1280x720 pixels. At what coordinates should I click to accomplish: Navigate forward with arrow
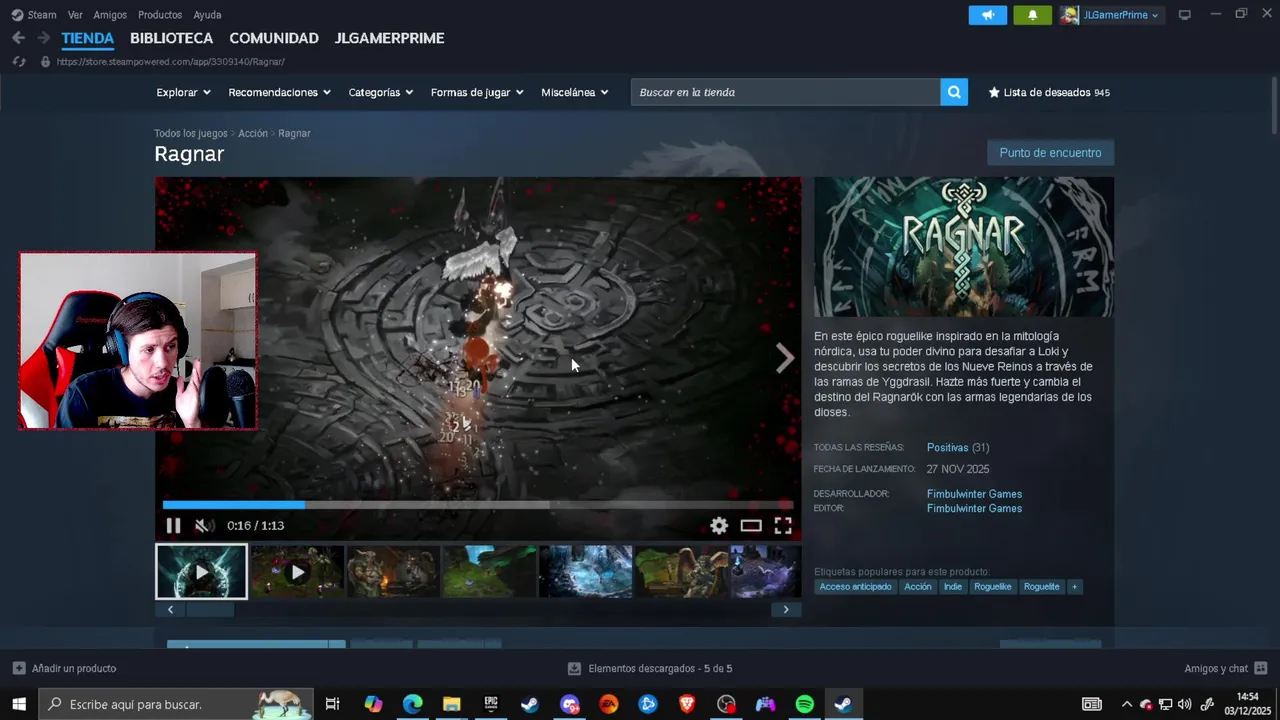point(43,38)
